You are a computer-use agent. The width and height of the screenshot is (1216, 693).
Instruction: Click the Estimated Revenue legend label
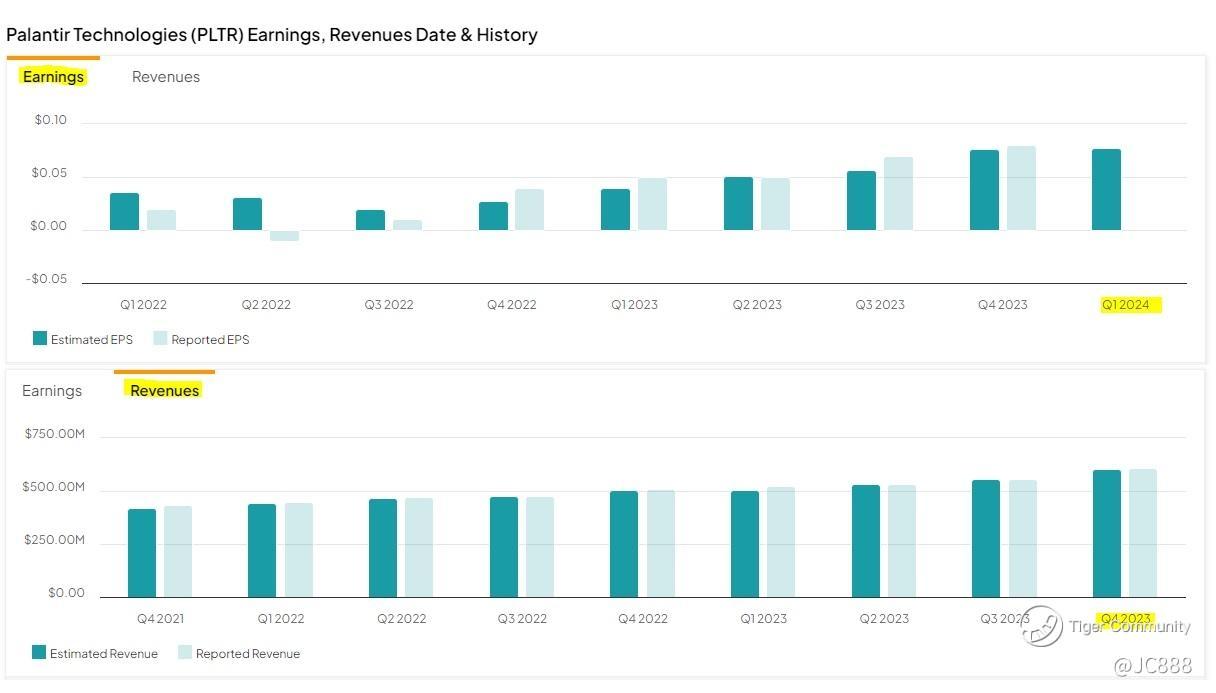(104, 654)
